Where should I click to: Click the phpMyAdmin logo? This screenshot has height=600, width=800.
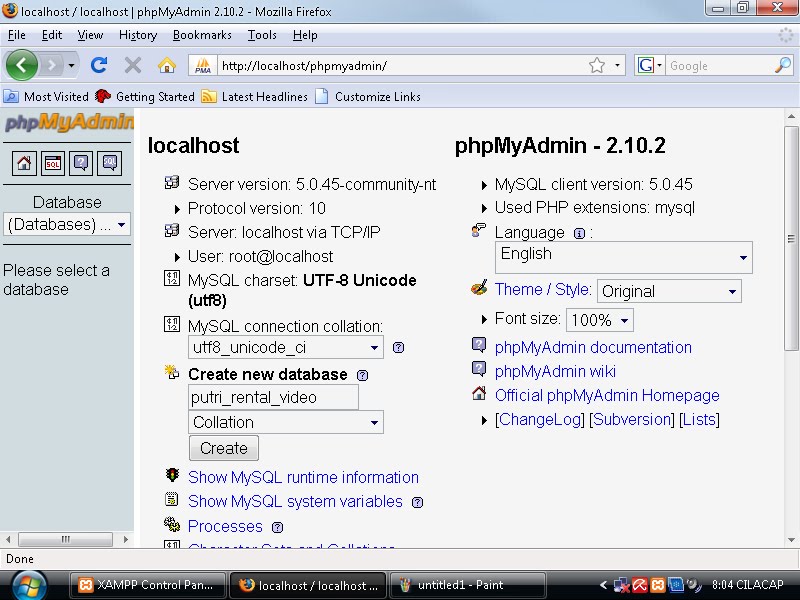[x=68, y=122]
